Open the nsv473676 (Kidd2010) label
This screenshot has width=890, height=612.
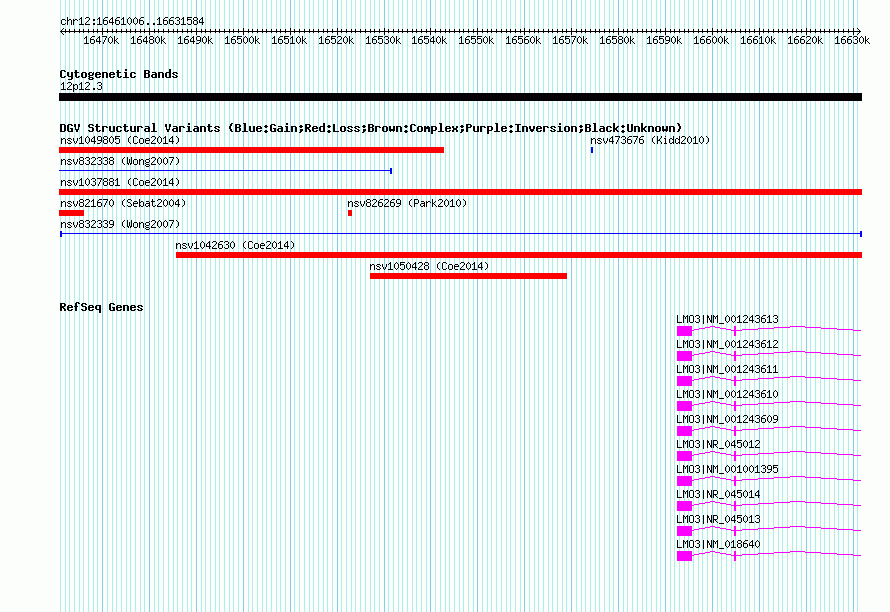pos(650,140)
